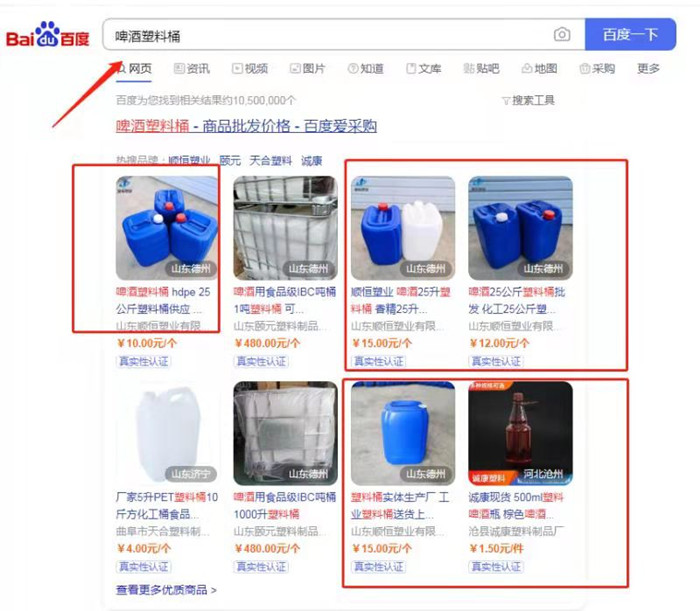Switch to the 贴吧 tab
The width and height of the screenshot is (700, 611).
click(481, 68)
